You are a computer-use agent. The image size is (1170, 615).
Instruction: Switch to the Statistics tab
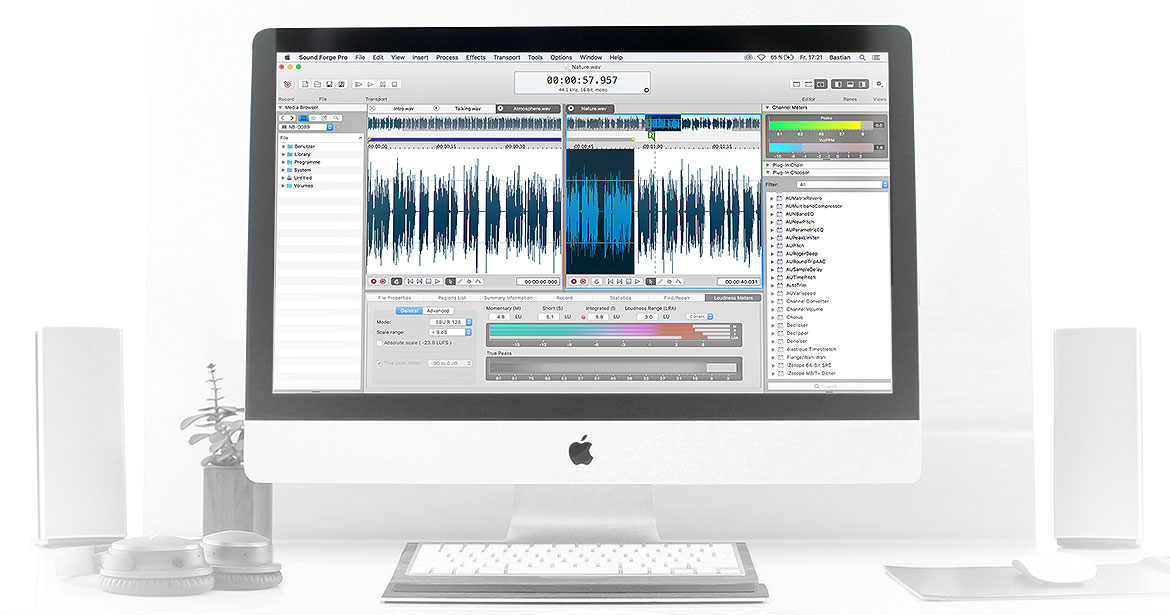click(x=621, y=298)
